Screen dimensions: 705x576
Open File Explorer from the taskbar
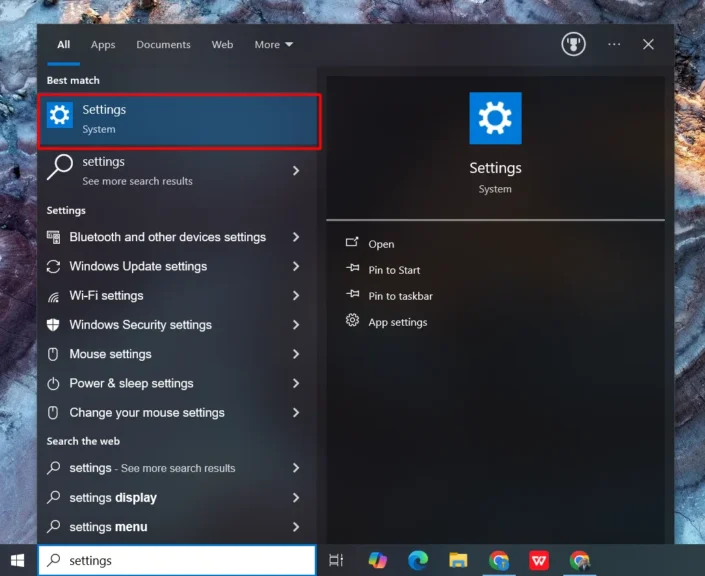[x=458, y=560]
